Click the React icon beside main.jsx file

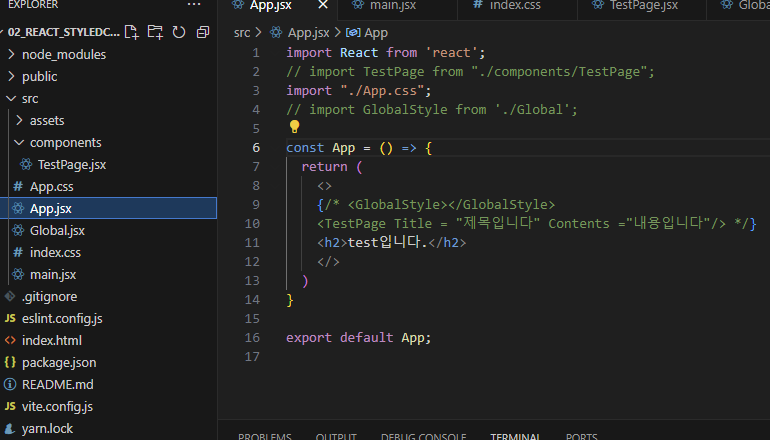(x=18, y=275)
